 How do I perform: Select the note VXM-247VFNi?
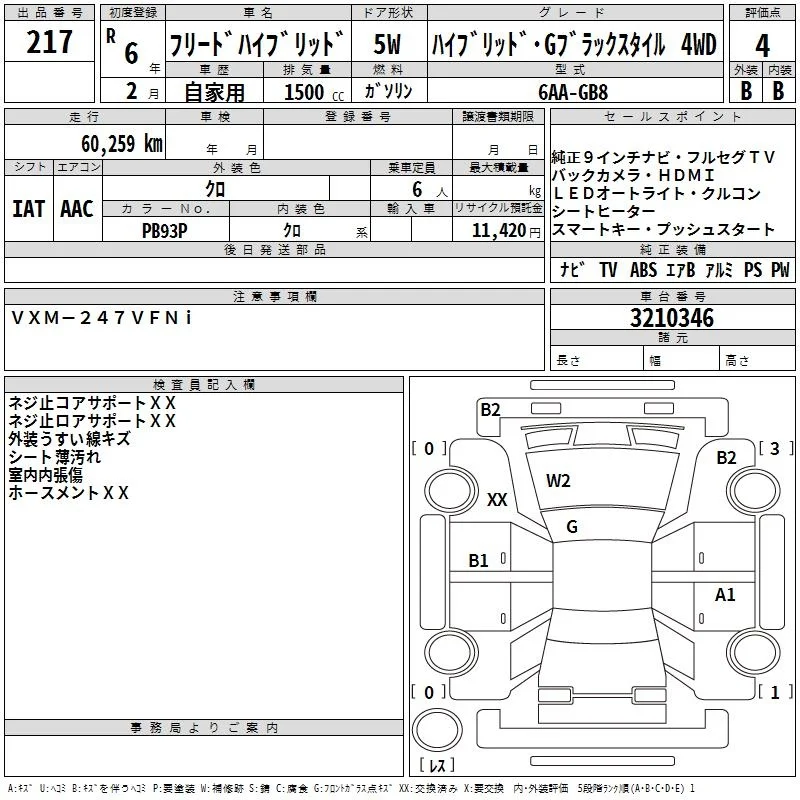[x=102, y=317]
